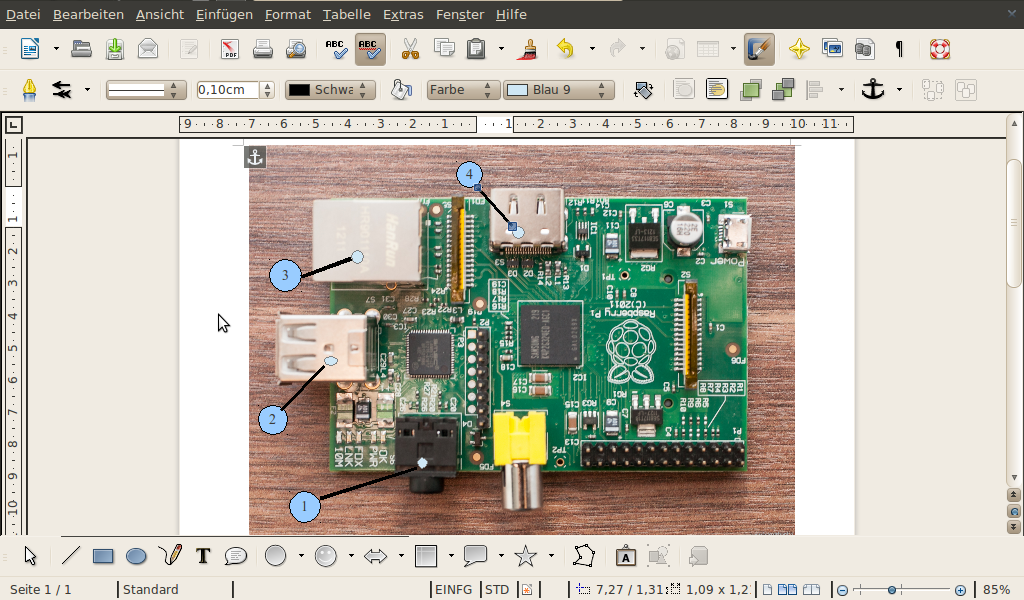Open area fill type Farbe dropdown
The width and height of the screenshot is (1024, 600).
[463, 90]
